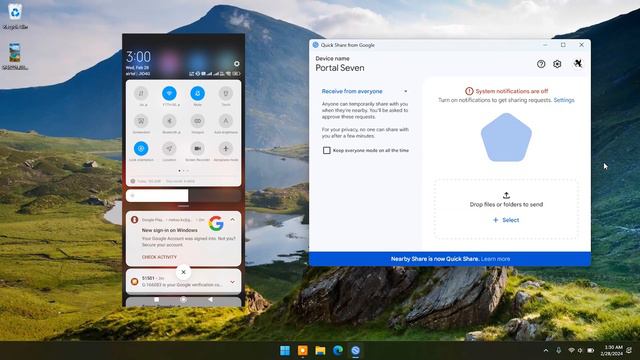
Task: Toggle Torch tile on phone panel
Action: [x=226, y=93]
